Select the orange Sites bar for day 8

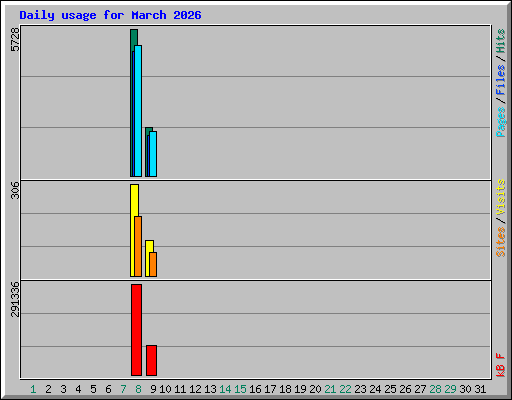tap(138, 246)
